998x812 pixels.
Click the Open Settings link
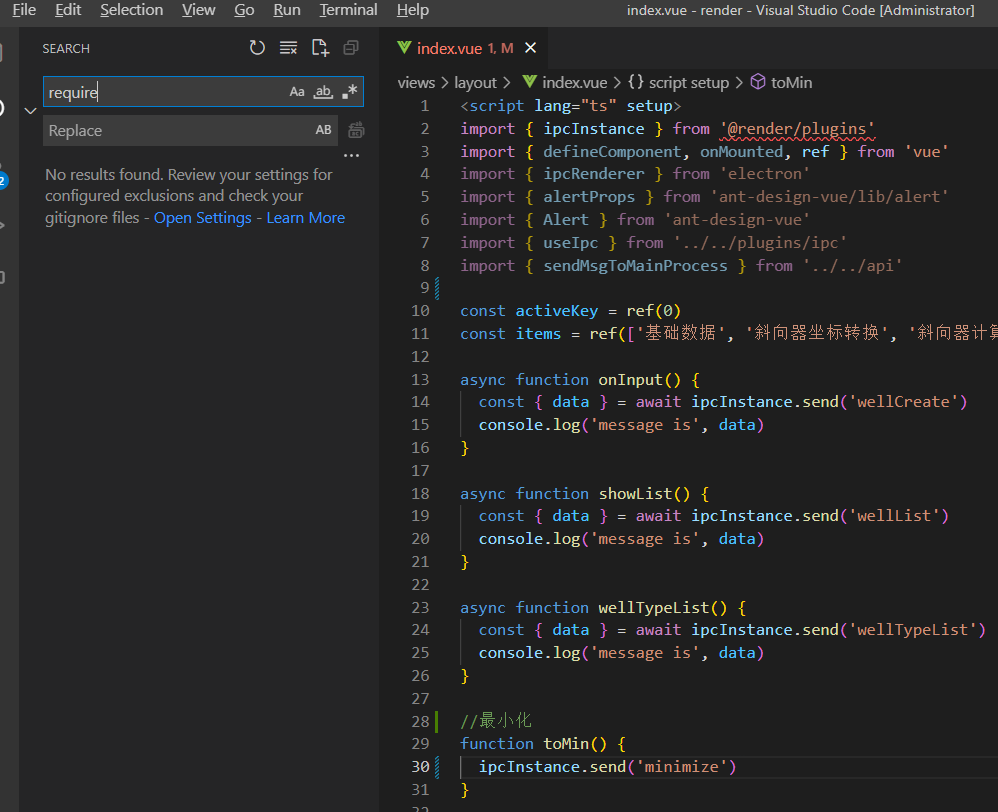(202, 217)
